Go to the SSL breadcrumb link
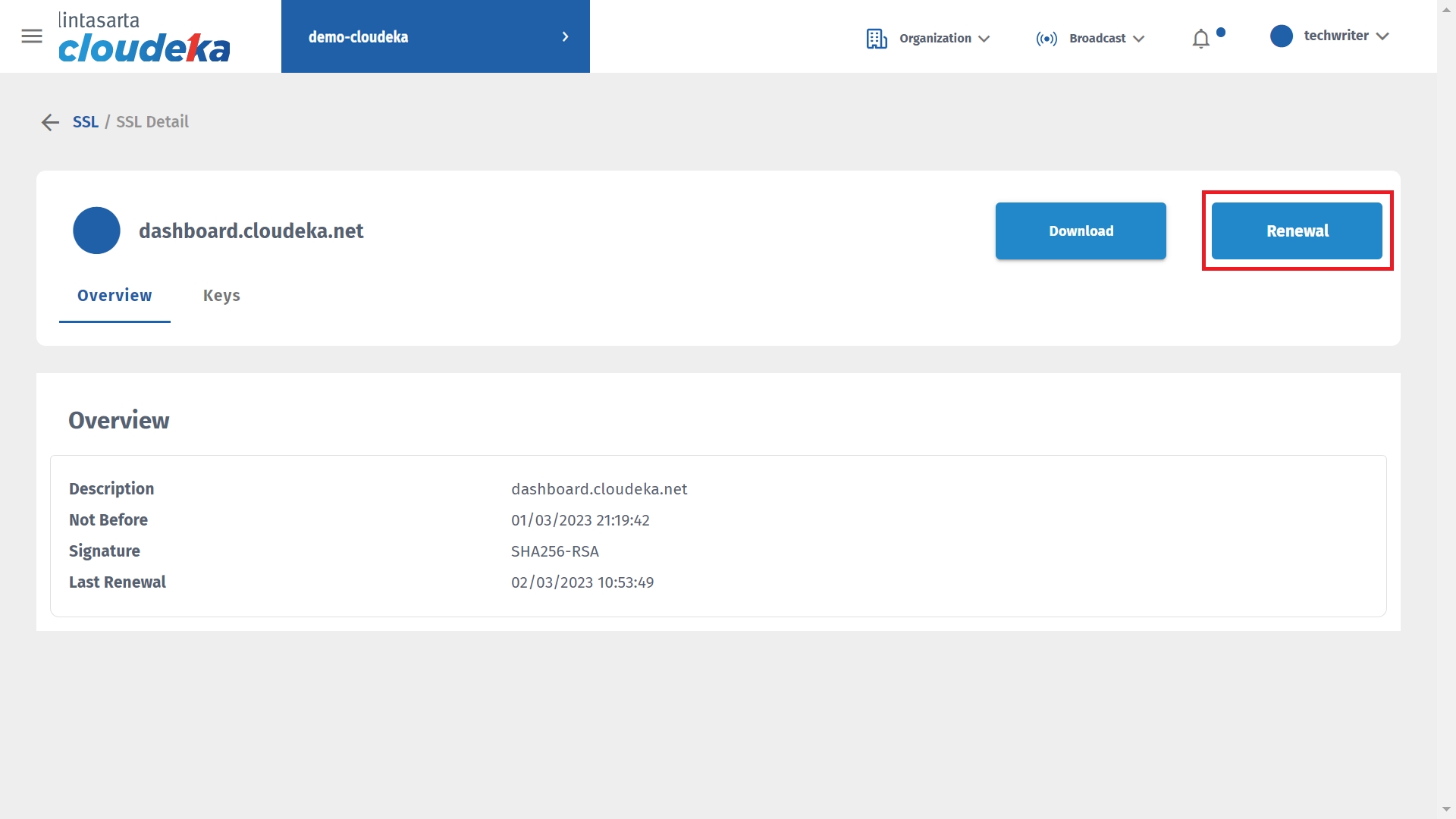The image size is (1456, 819). click(86, 122)
